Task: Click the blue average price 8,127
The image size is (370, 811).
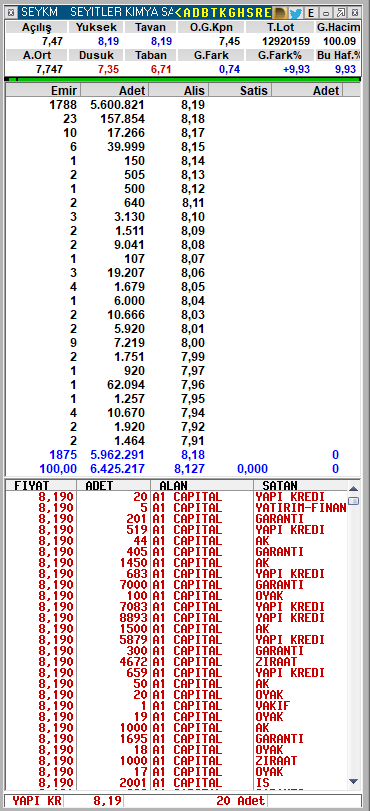Action: tap(190, 469)
